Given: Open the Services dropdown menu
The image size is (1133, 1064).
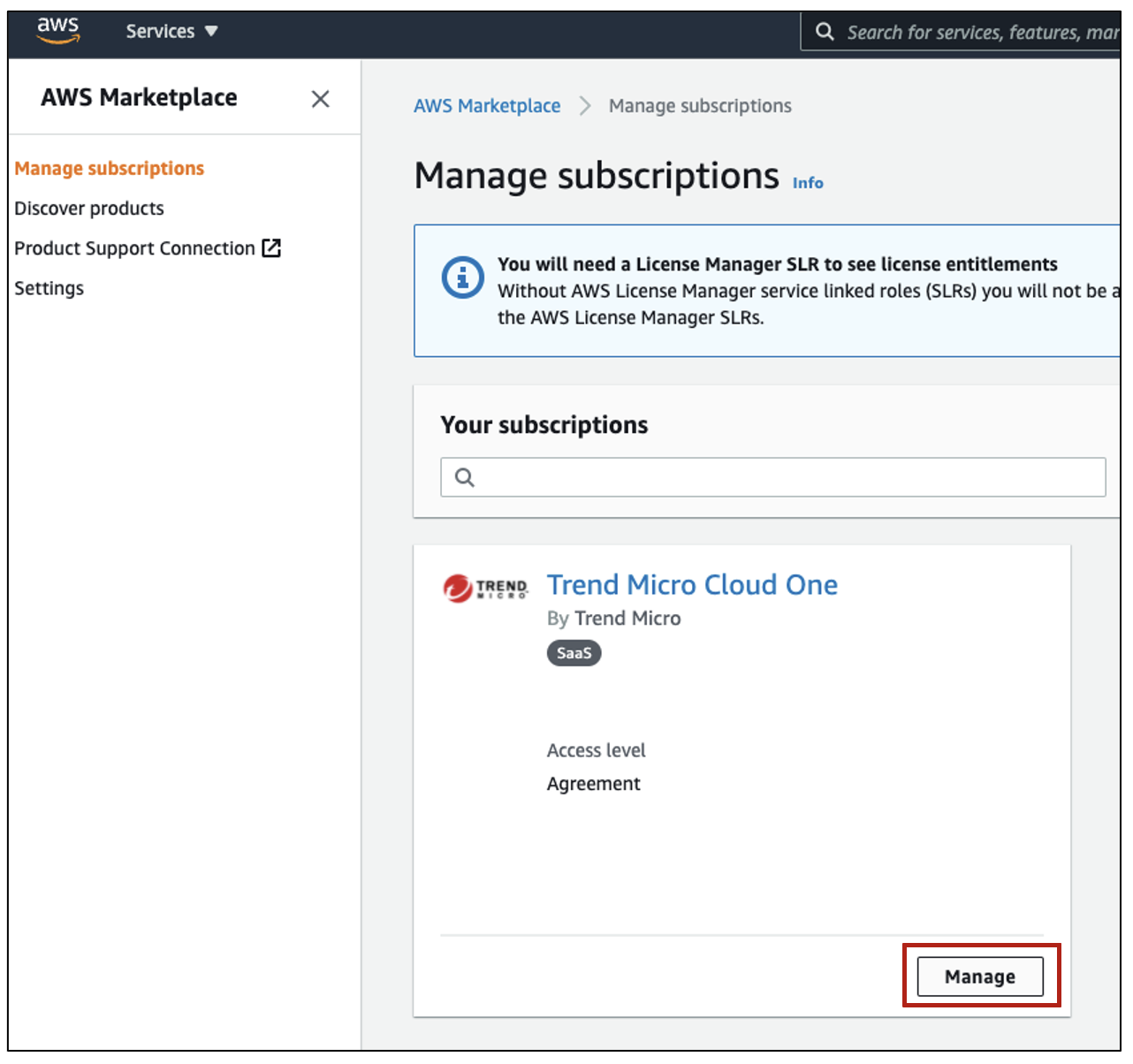Looking at the screenshot, I should click(x=171, y=32).
